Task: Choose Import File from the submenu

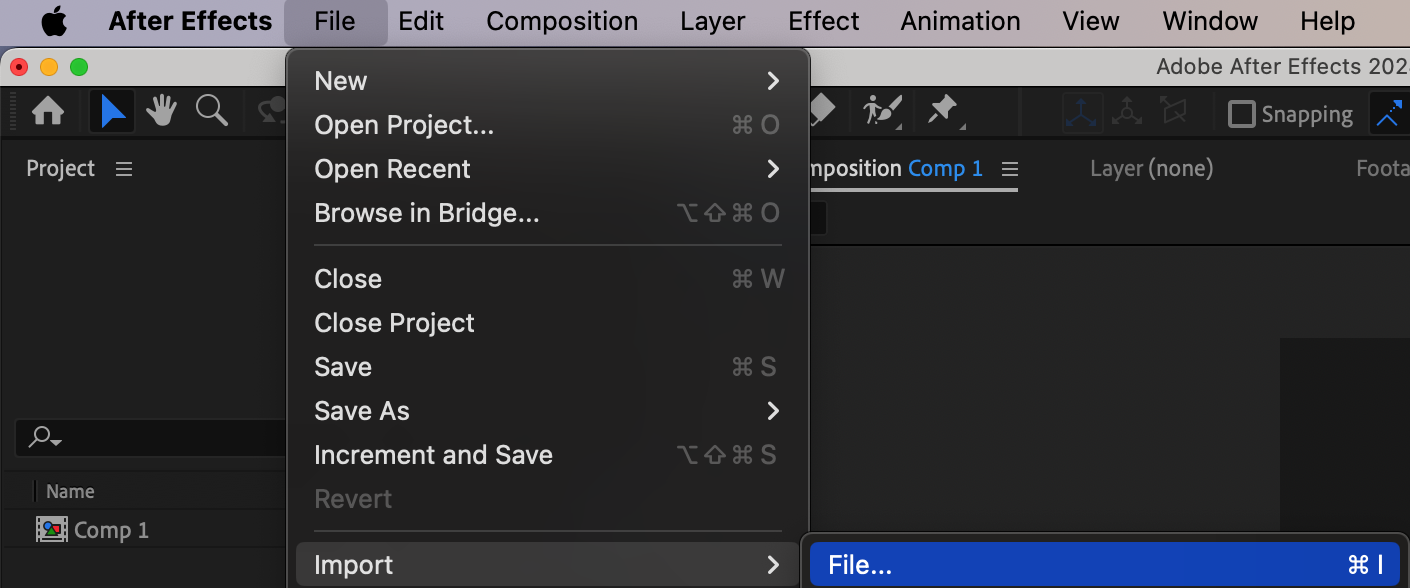Action: pyautogui.click(x=1104, y=565)
